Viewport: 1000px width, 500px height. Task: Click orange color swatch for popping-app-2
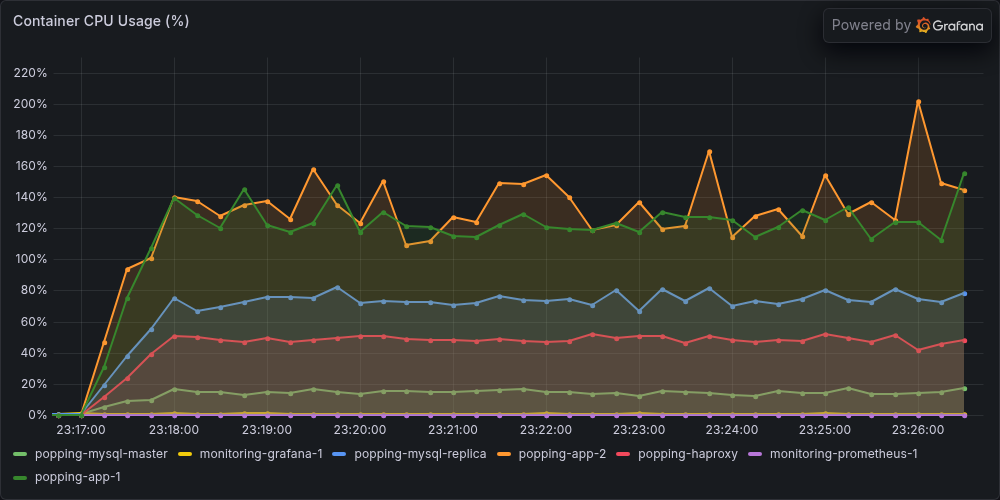(x=504, y=455)
